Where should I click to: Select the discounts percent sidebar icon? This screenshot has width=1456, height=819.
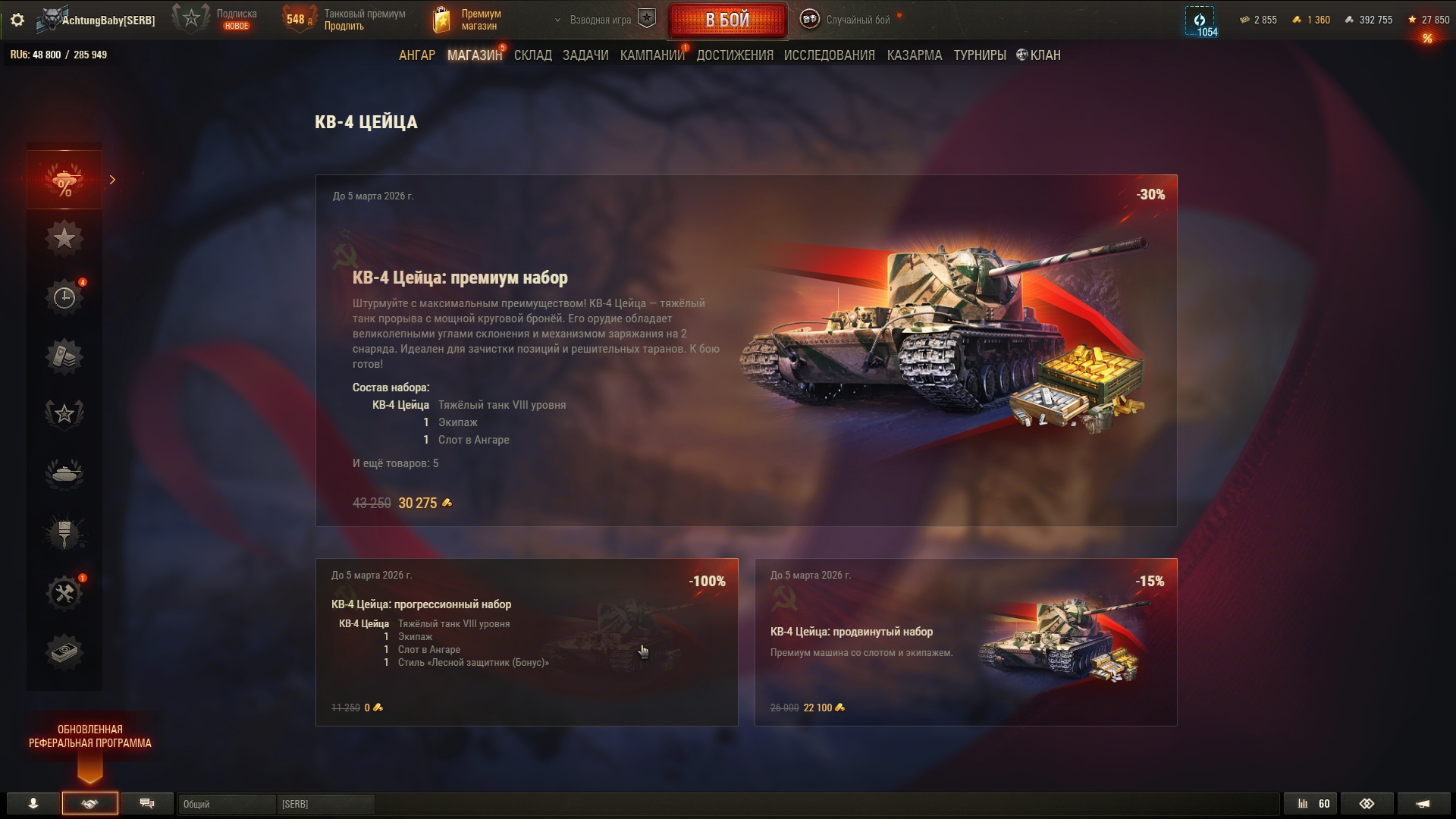pos(64,180)
